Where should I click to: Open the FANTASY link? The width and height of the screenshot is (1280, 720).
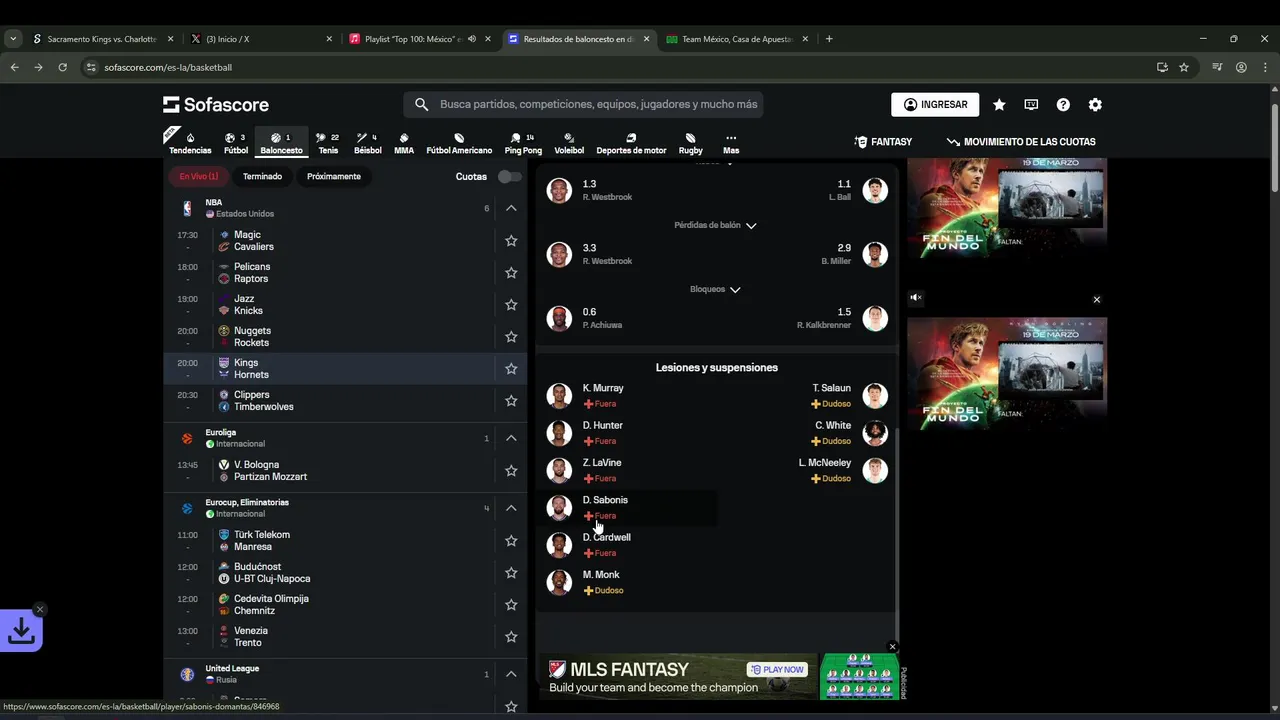tap(883, 142)
